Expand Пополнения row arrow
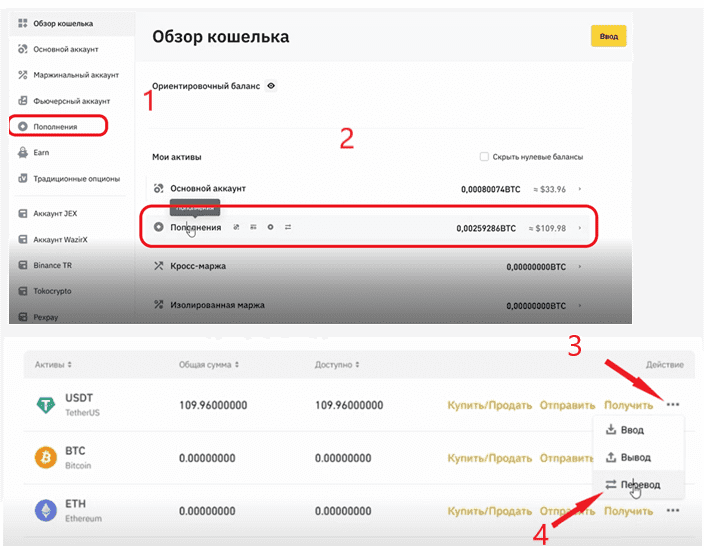Screen dimensions: 704x550 point(580,228)
